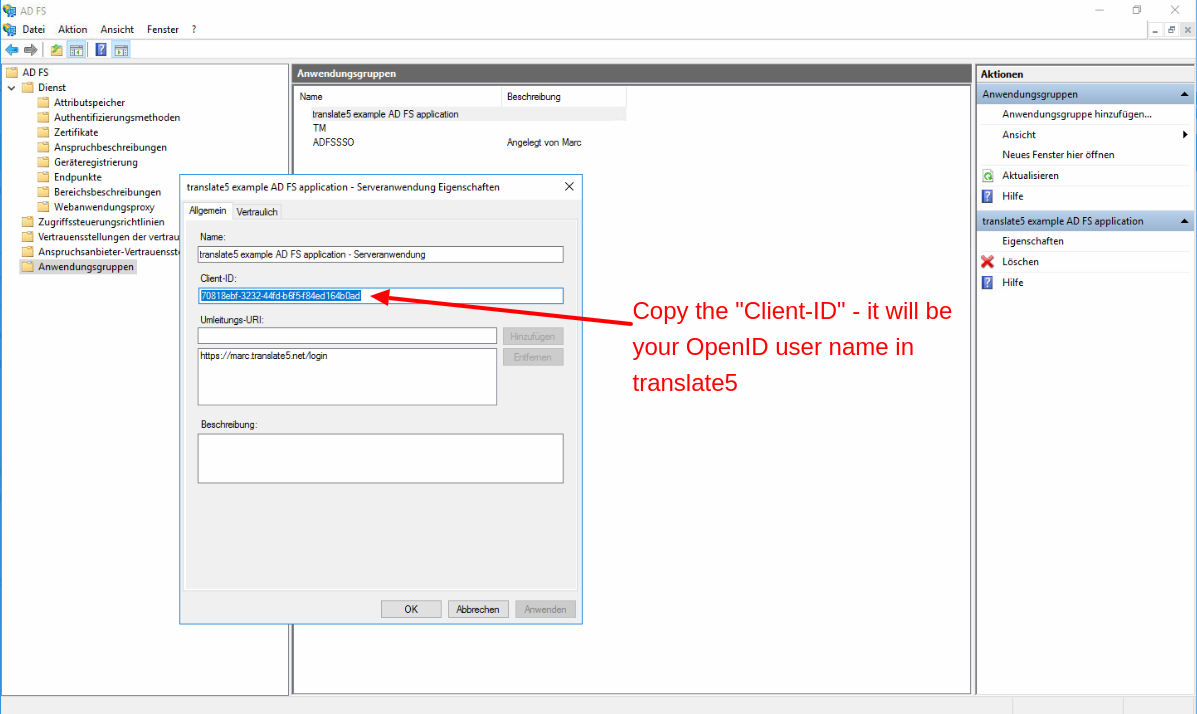Viewport: 1197px width, 714px height.
Task: Click the Forward arrow toolbar icon
Action: coord(31,50)
